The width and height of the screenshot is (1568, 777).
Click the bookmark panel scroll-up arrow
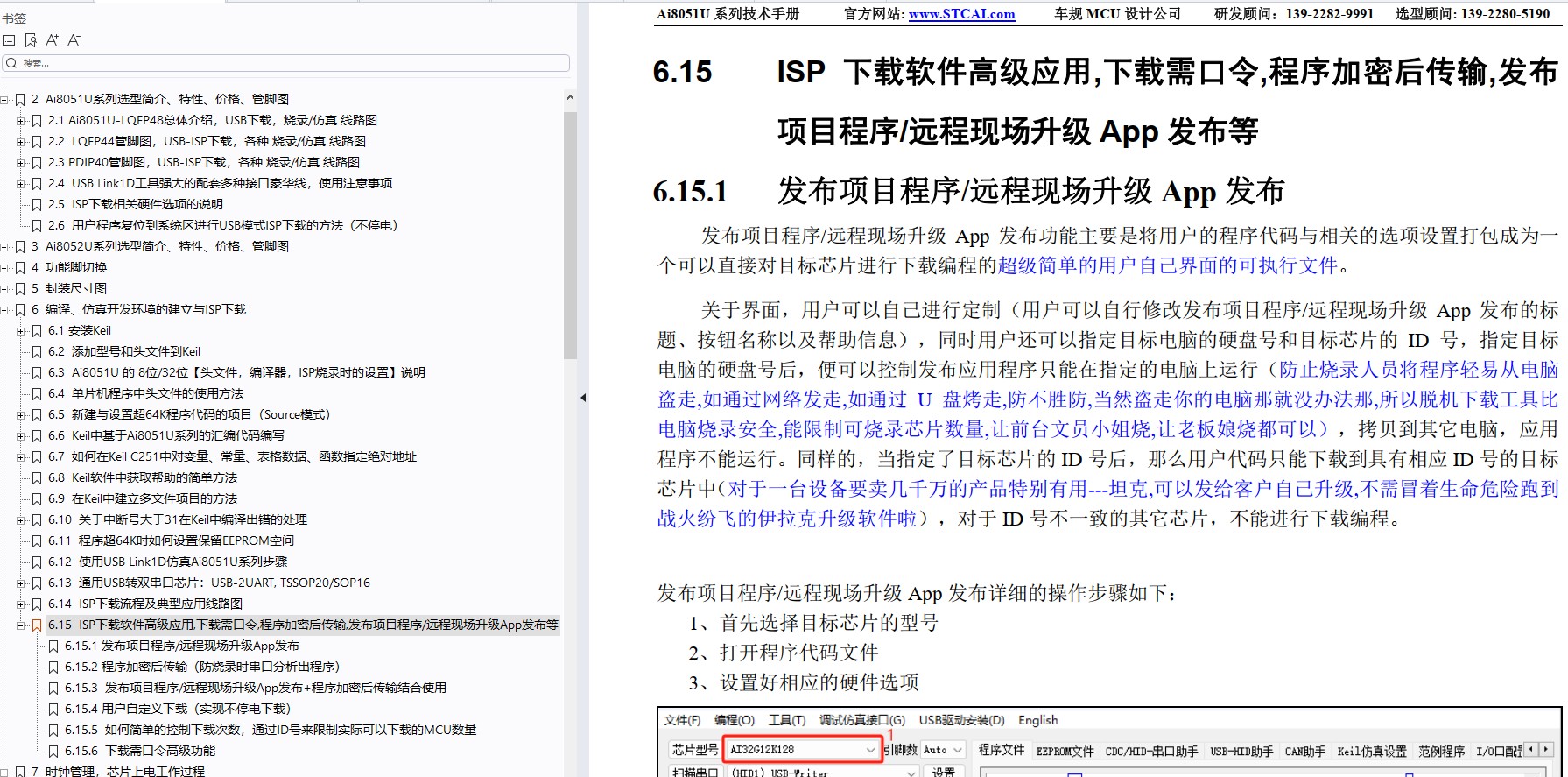coord(570,98)
